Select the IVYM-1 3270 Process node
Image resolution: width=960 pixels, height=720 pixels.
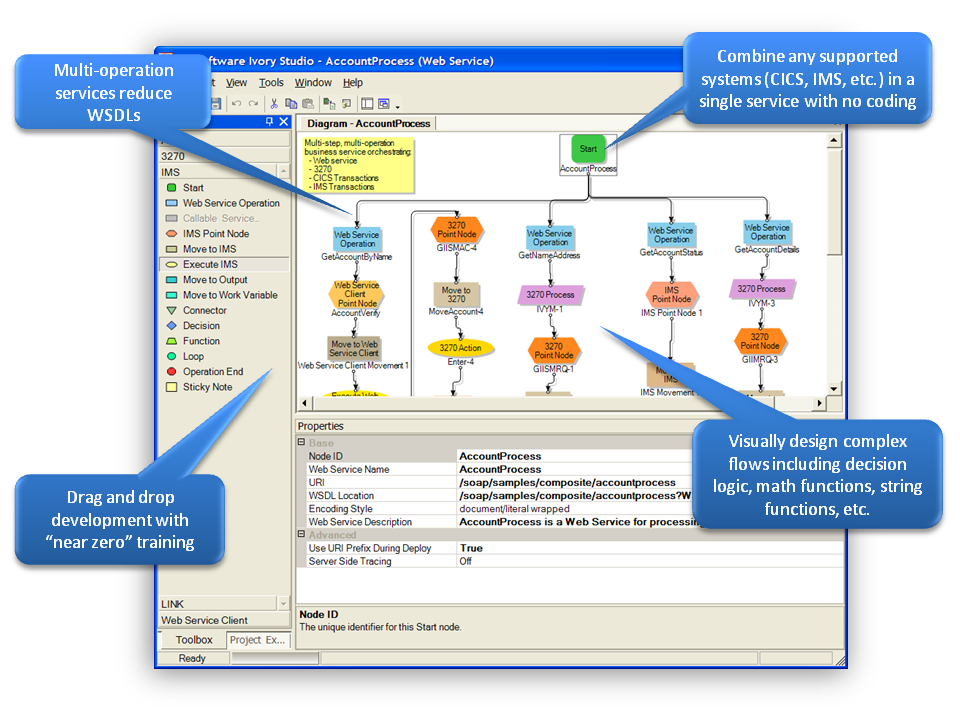(551, 295)
